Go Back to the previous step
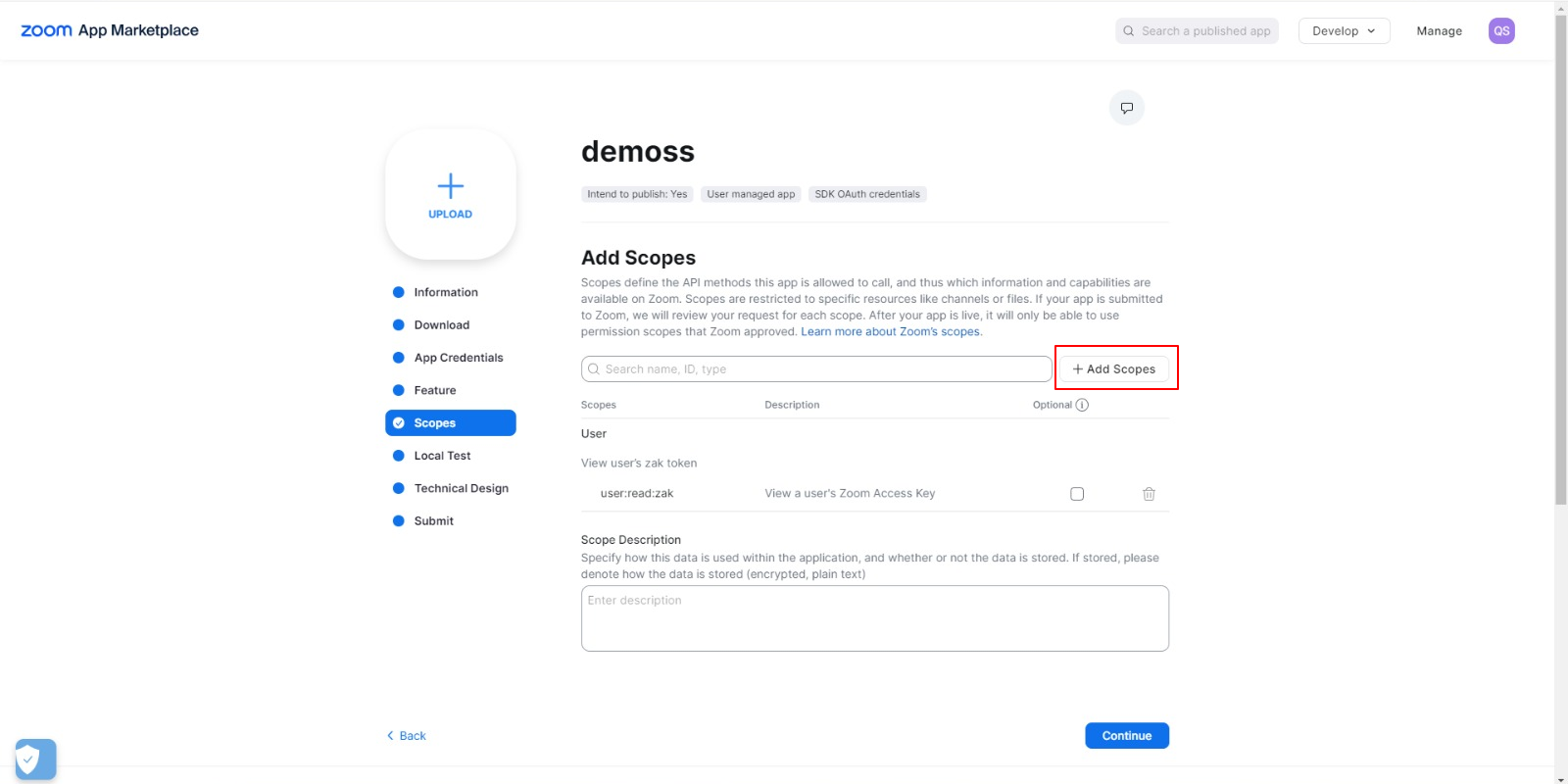This screenshot has width=1568, height=784. 407,736
